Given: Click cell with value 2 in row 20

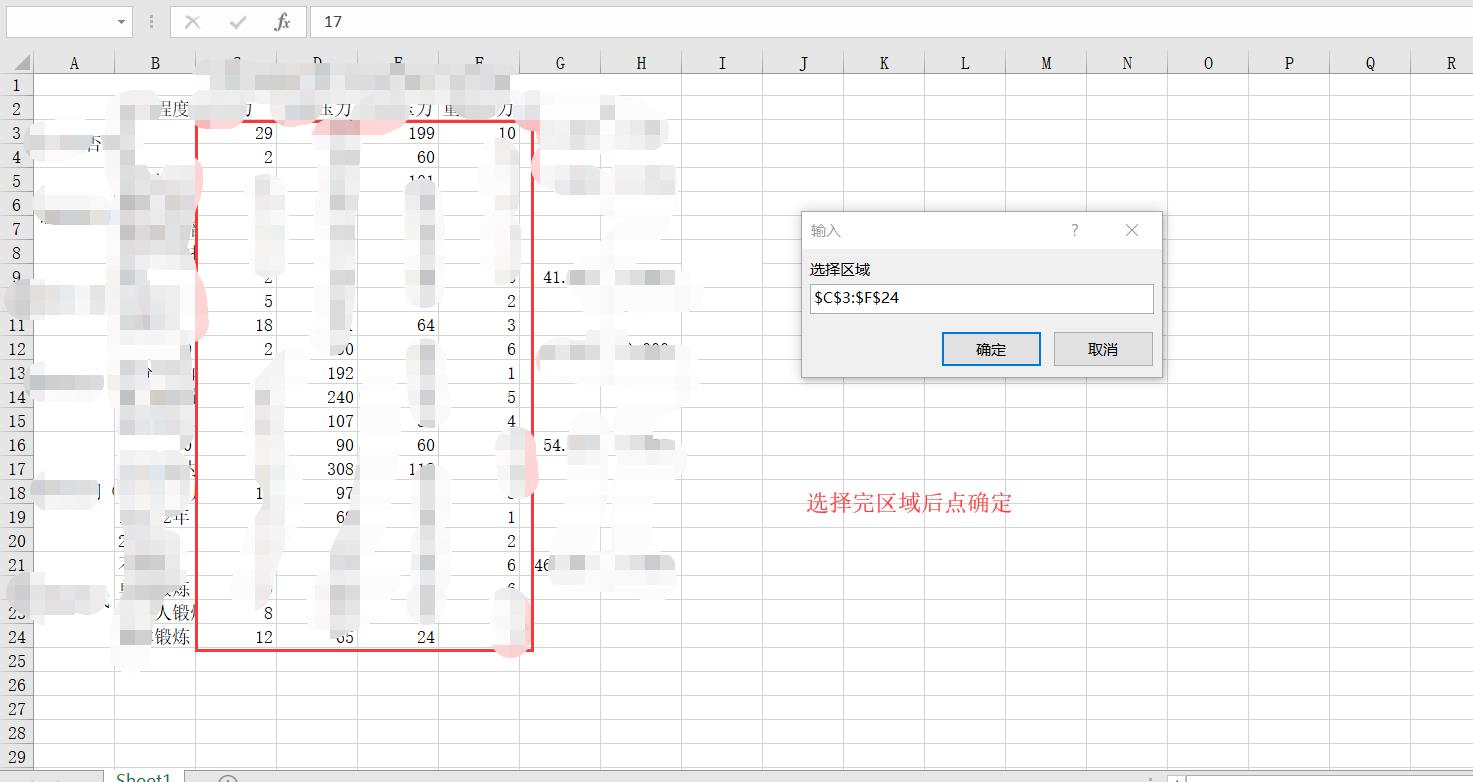Looking at the screenshot, I should coord(479,541).
